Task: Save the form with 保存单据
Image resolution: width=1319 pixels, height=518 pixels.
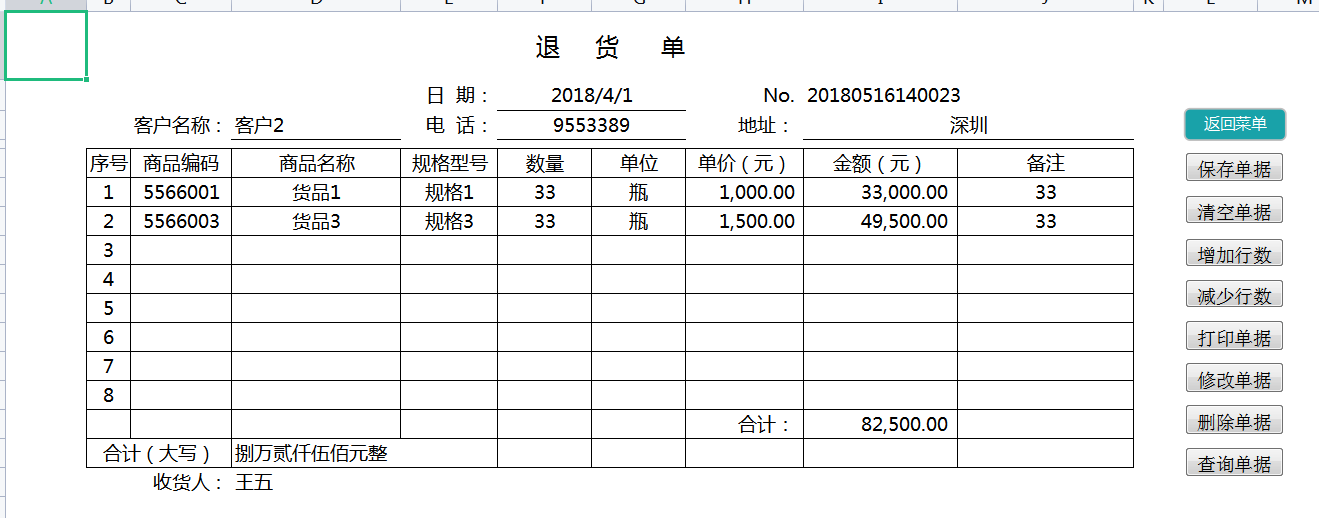Action: click(1234, 169)
